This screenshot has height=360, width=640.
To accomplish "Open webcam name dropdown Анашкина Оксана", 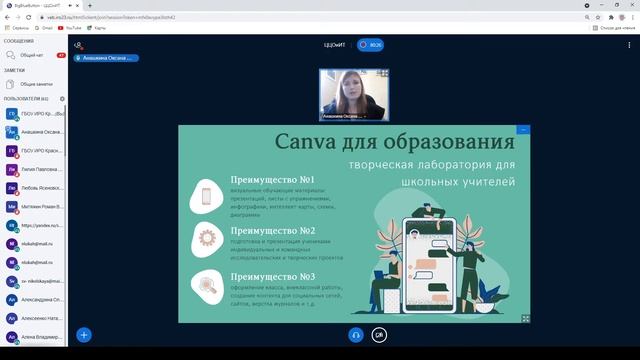I will pyautogui.click(x=344, y=116).
